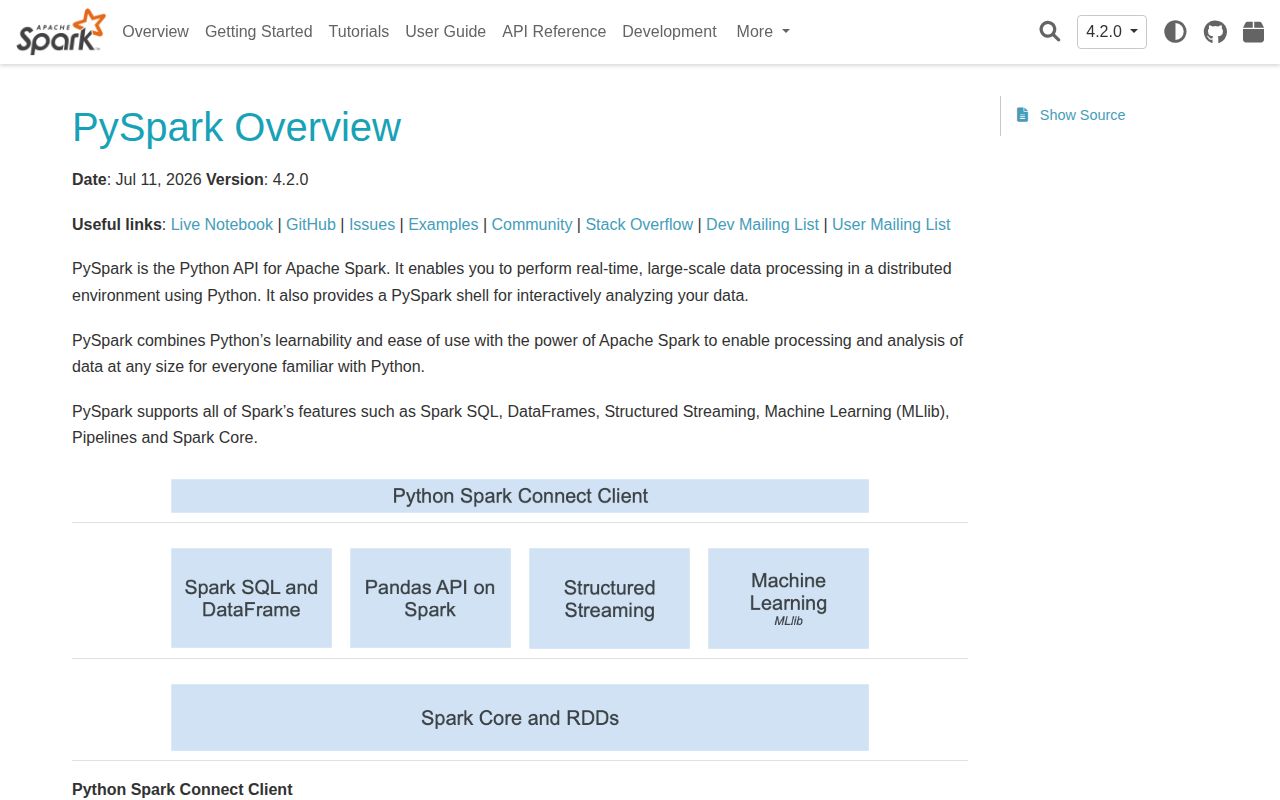This screenshot has height=800, width=1280.
Task: Click the PySpark Overview heading
Action: click(x=237, y=128)
